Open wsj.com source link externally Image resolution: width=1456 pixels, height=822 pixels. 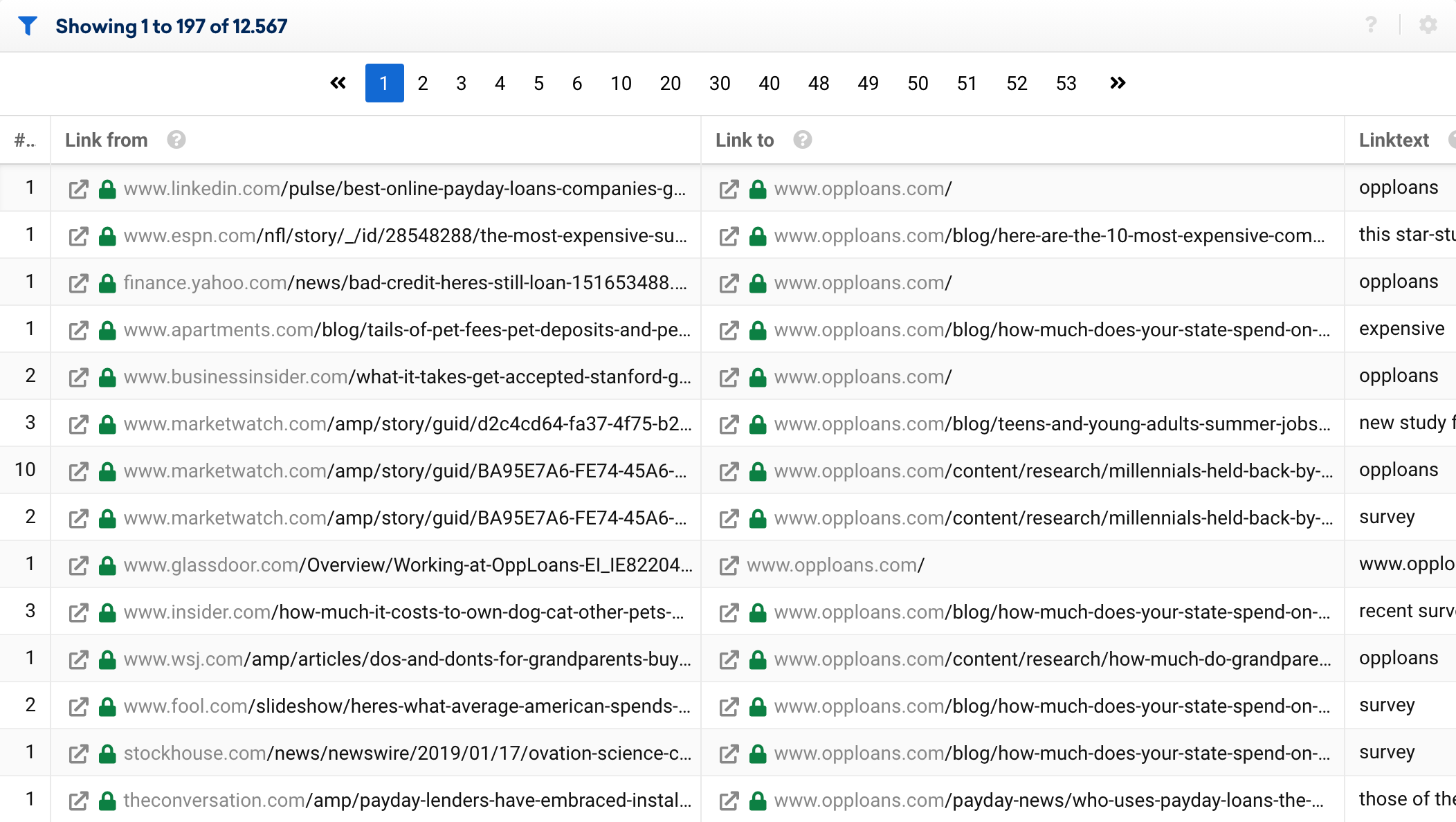[79, 659]
